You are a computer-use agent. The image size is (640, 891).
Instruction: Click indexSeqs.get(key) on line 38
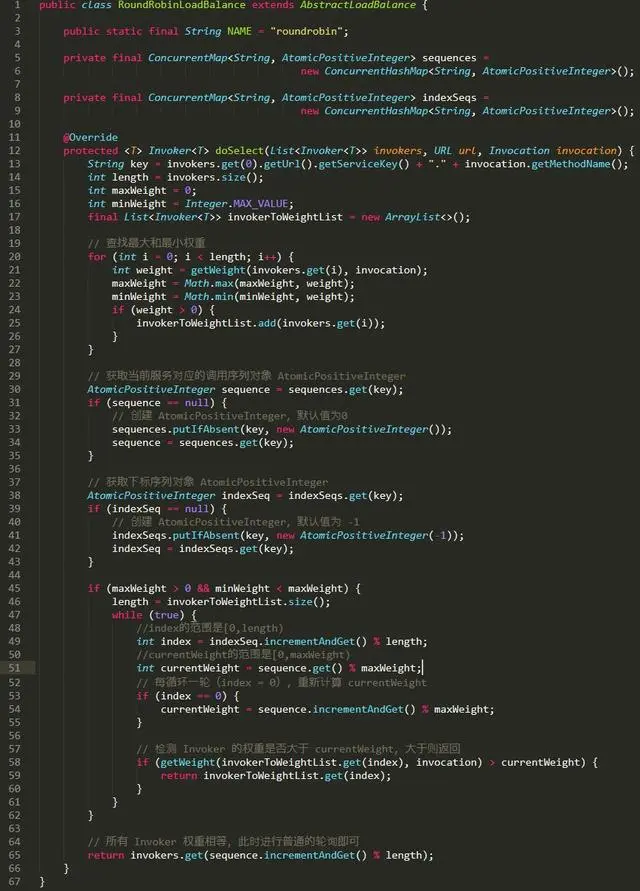point(342,496)
